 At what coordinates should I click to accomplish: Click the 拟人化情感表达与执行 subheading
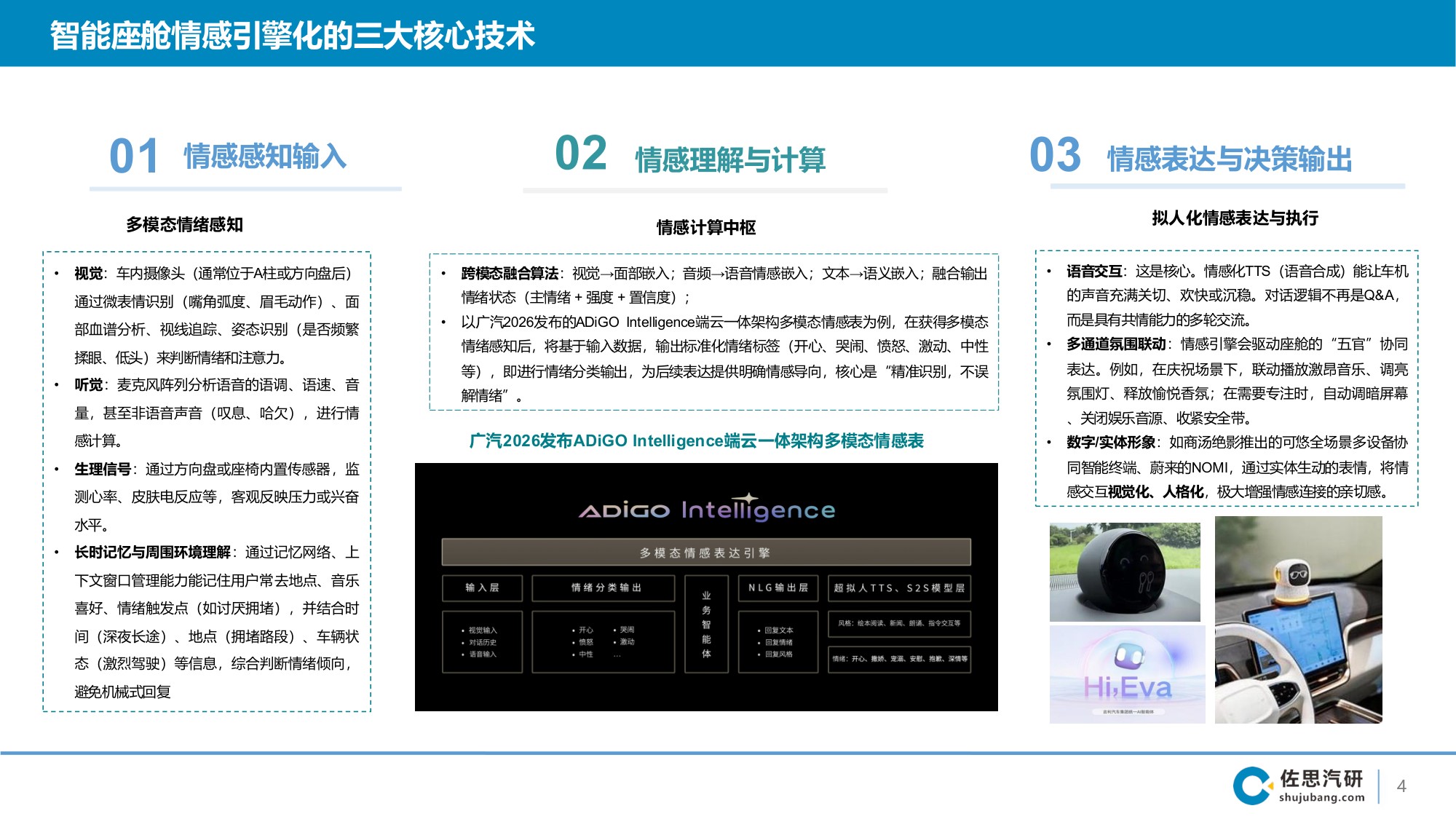point(1235,218)
